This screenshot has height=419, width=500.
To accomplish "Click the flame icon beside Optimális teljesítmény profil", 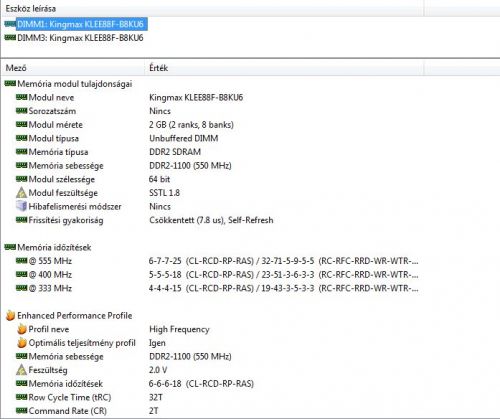I will click(x=22, y=343).
